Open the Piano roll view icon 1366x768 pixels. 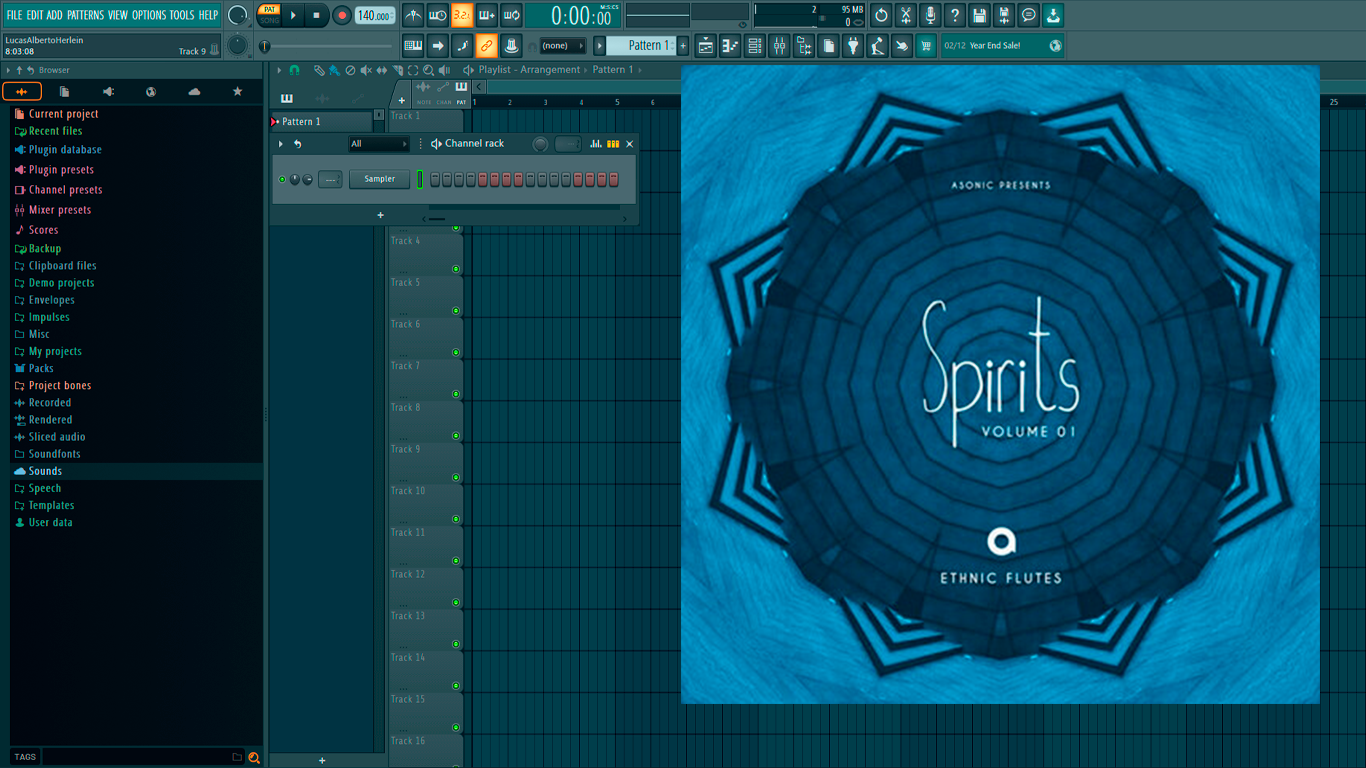730,45
